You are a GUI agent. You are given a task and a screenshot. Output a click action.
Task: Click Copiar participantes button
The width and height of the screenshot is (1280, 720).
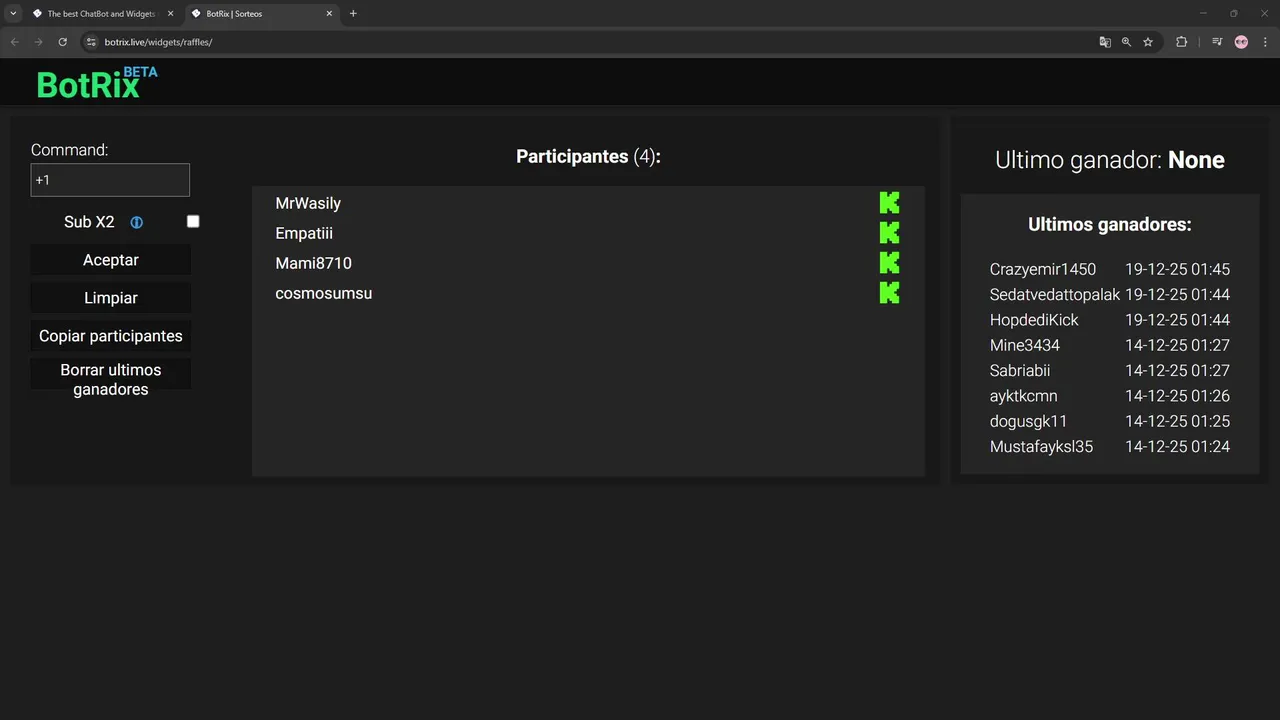click(x=111, y=336)
